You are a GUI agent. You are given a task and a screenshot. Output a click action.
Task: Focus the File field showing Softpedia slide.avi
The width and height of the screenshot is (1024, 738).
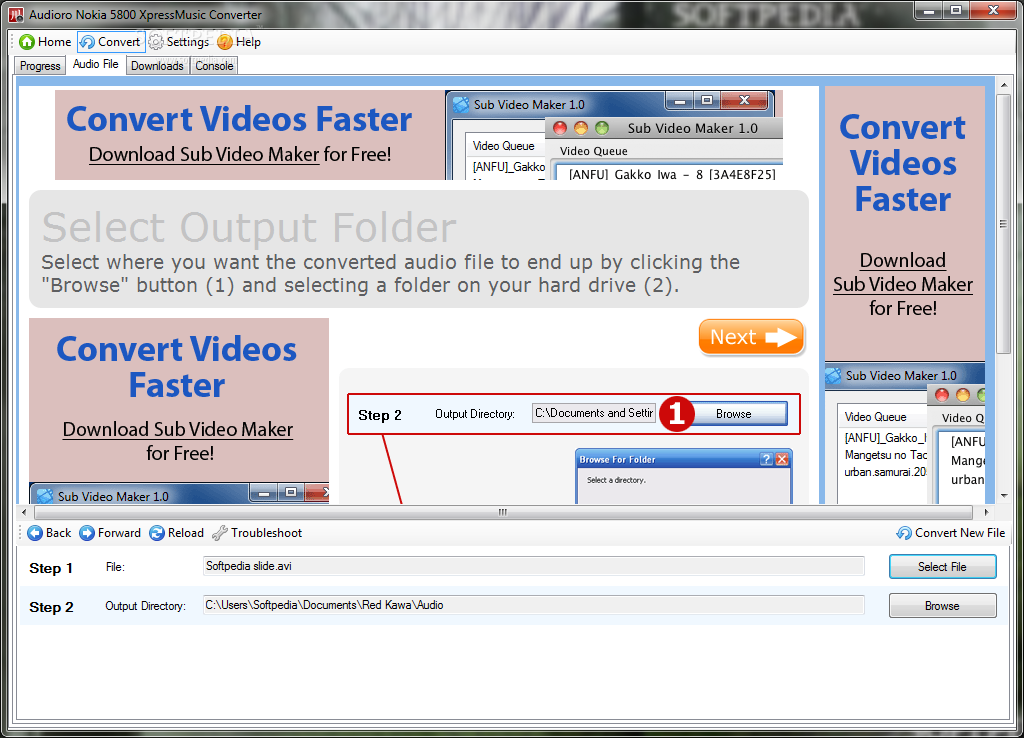534,566
